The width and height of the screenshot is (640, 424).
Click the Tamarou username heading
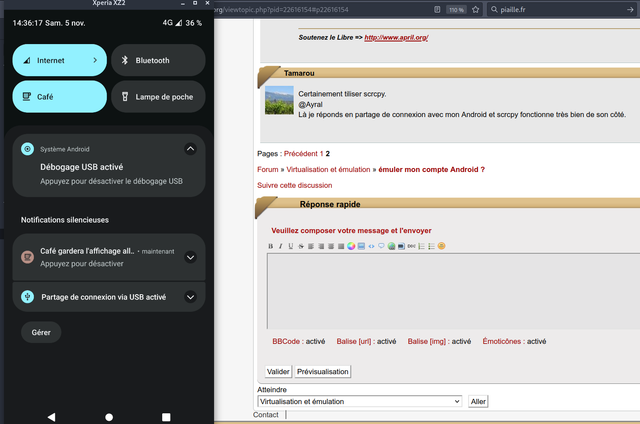click(299, 73)
